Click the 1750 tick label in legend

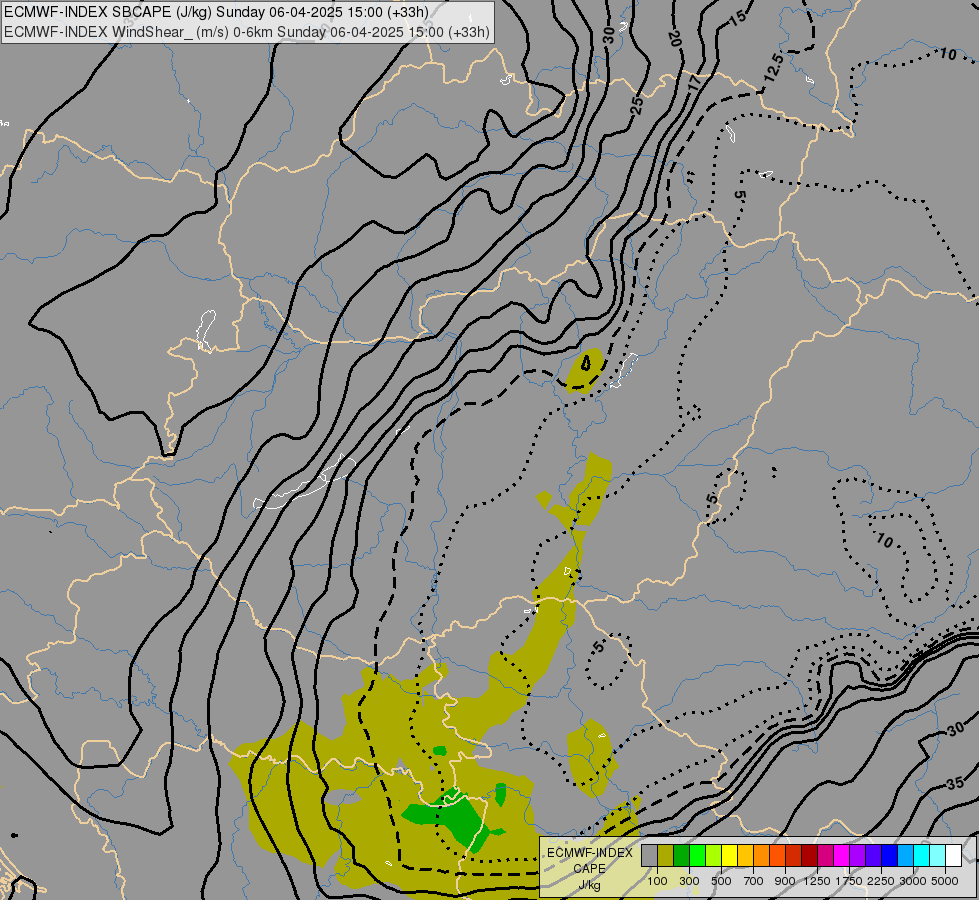point(849,881)
